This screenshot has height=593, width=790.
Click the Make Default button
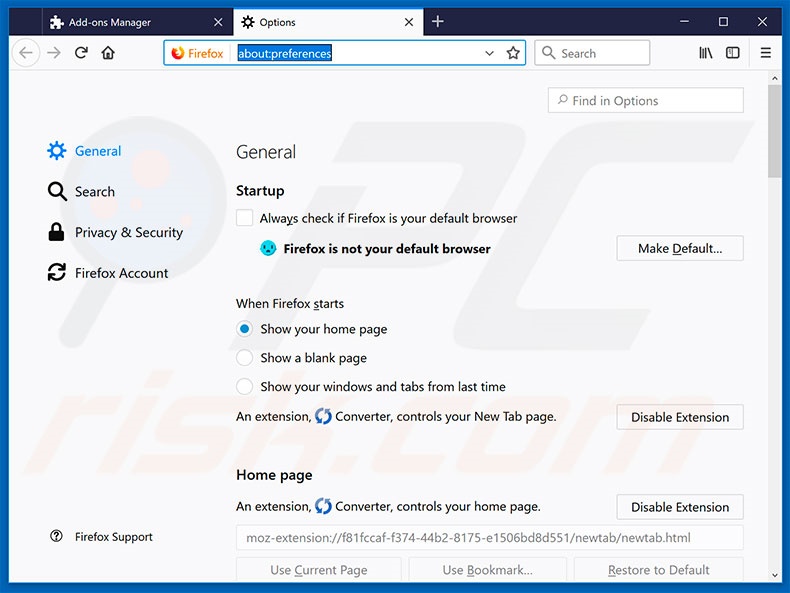(679, 248)
